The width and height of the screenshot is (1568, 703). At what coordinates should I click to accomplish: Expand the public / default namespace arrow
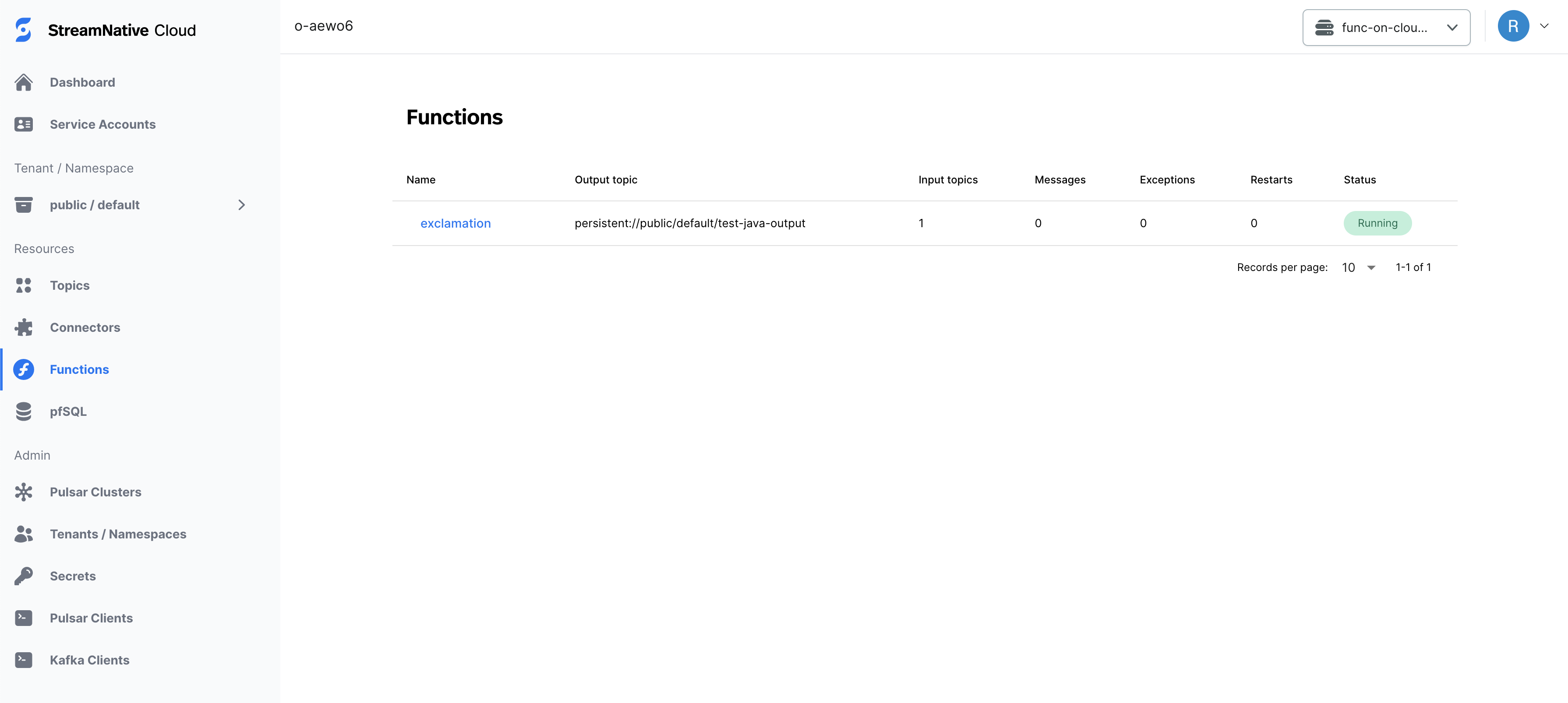[x=242, y=205]
